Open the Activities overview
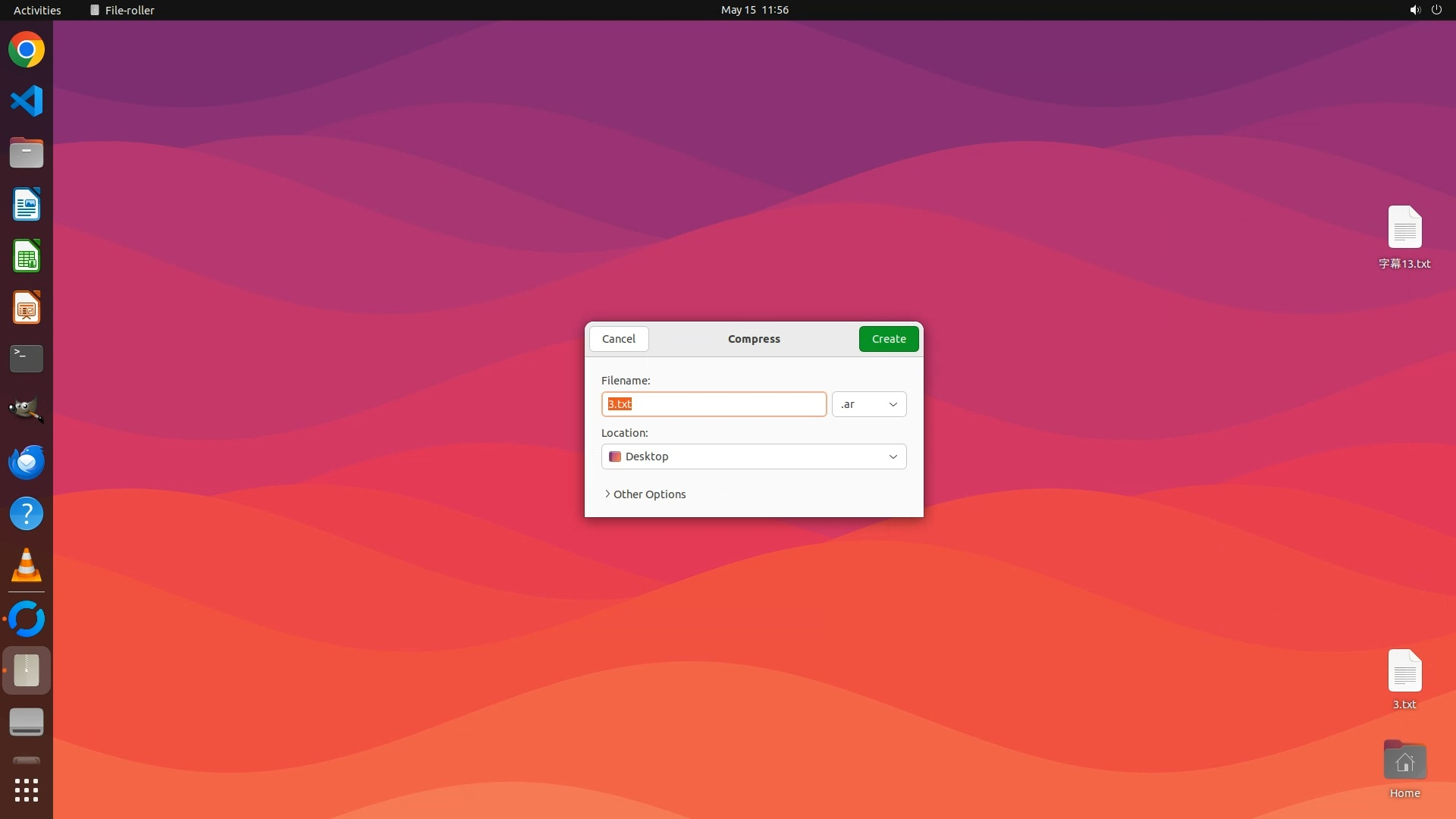Screen dimensions: 1456x819 (x=37, y=10)
